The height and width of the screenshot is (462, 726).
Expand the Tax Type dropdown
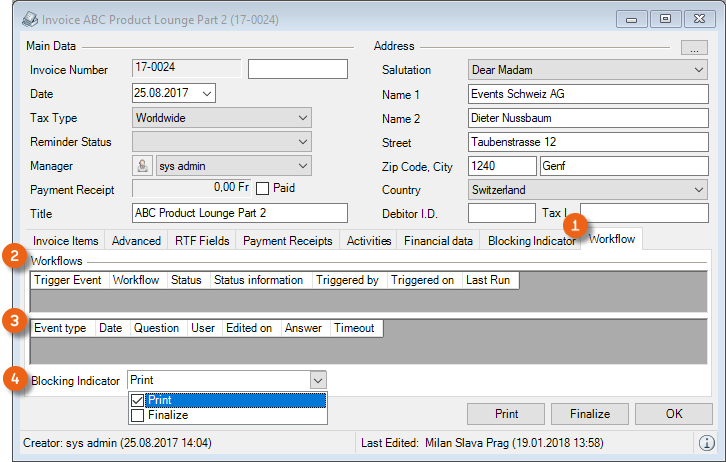304,118
